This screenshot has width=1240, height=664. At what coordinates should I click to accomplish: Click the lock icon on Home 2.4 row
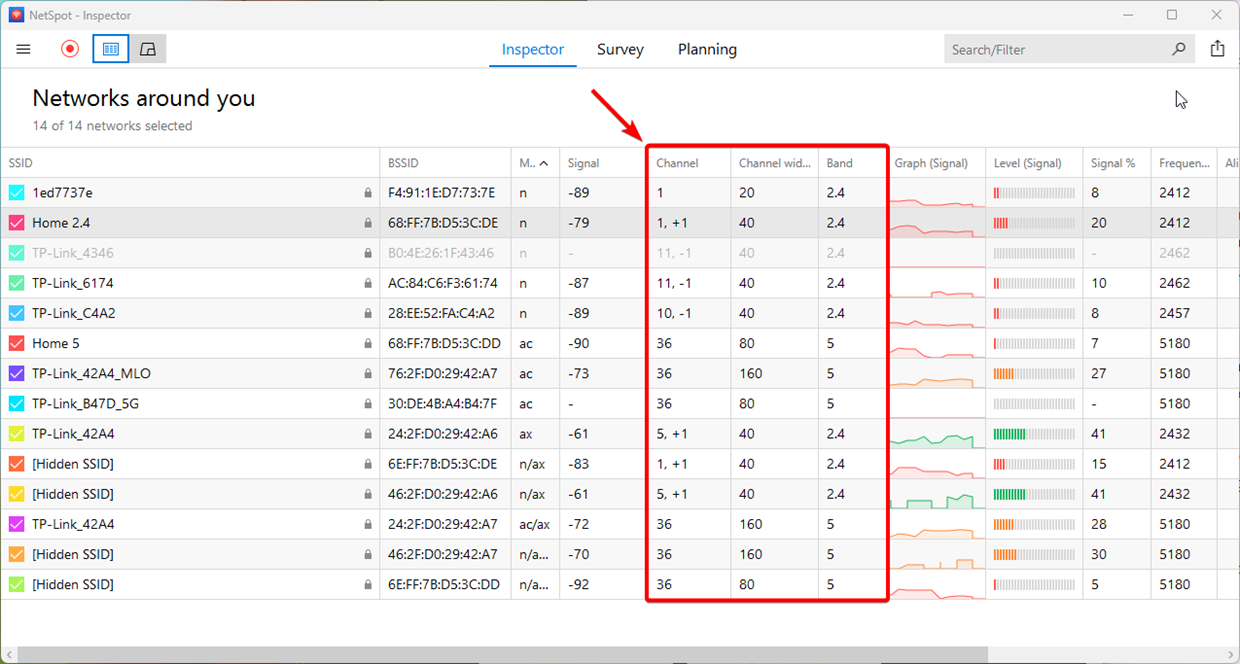[x=368, y=223]
